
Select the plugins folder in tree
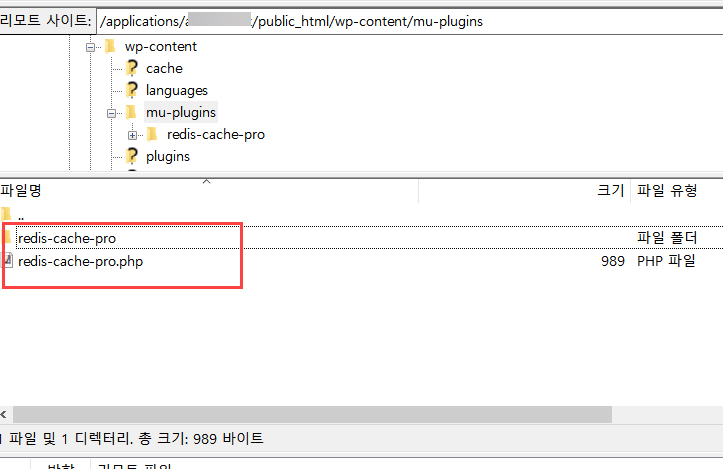coord(168,157)
